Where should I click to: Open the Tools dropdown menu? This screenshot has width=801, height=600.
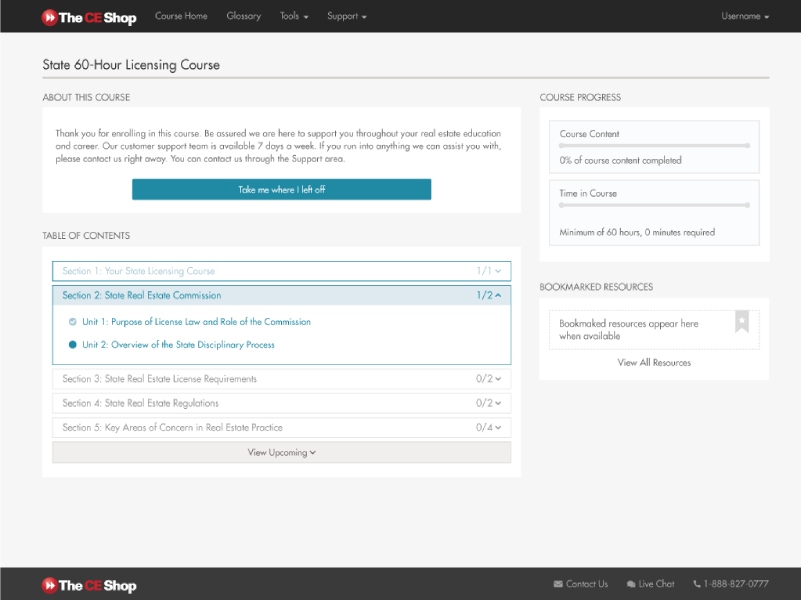[293, 16]
